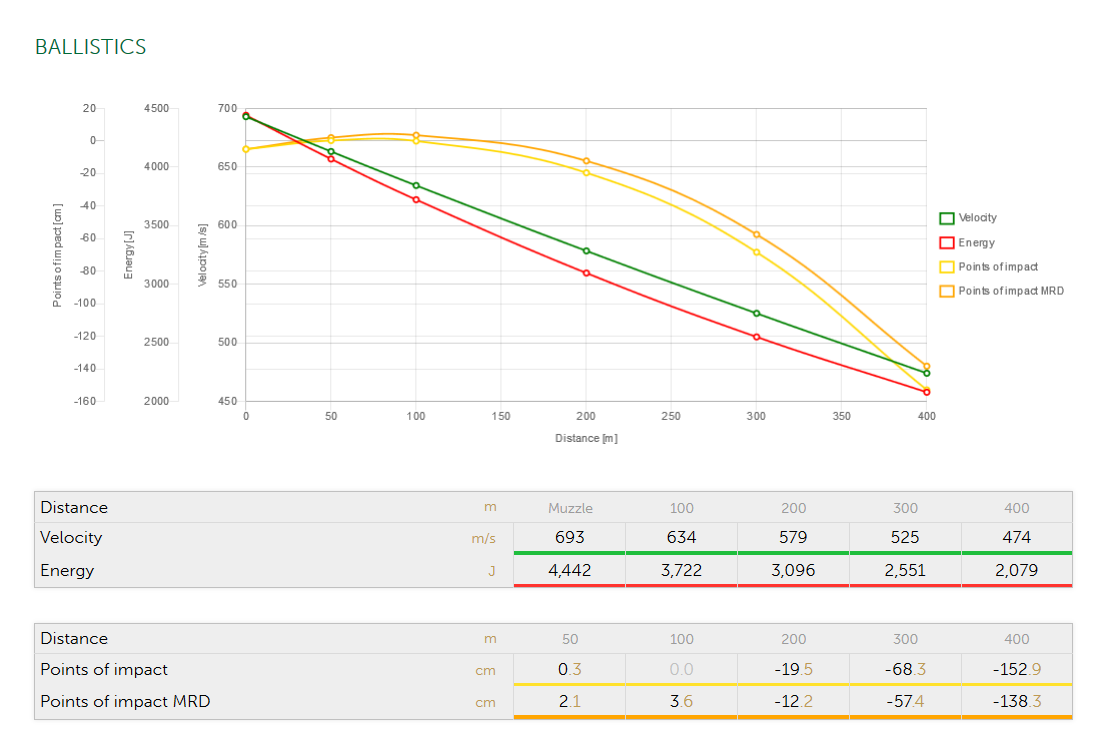Click yellow impact curve point at 300 m
Image resolution: width=1104 pixels, height=750 pixels.
(756, 252)
